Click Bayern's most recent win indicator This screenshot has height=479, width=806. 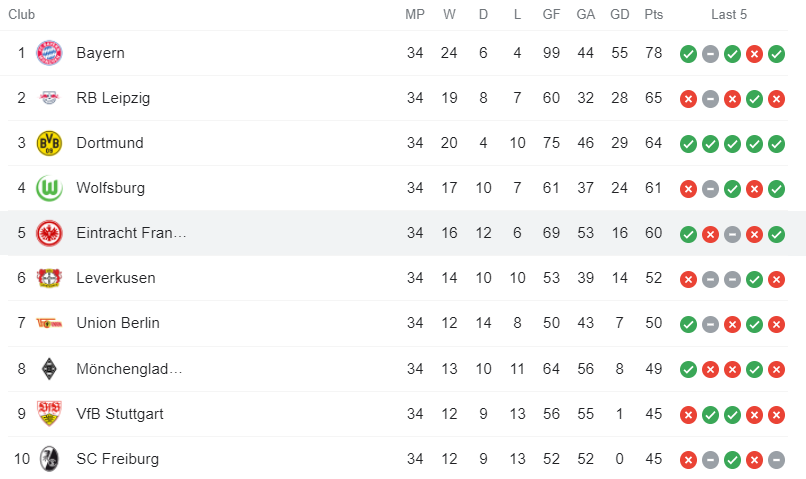tap(776, 53)
